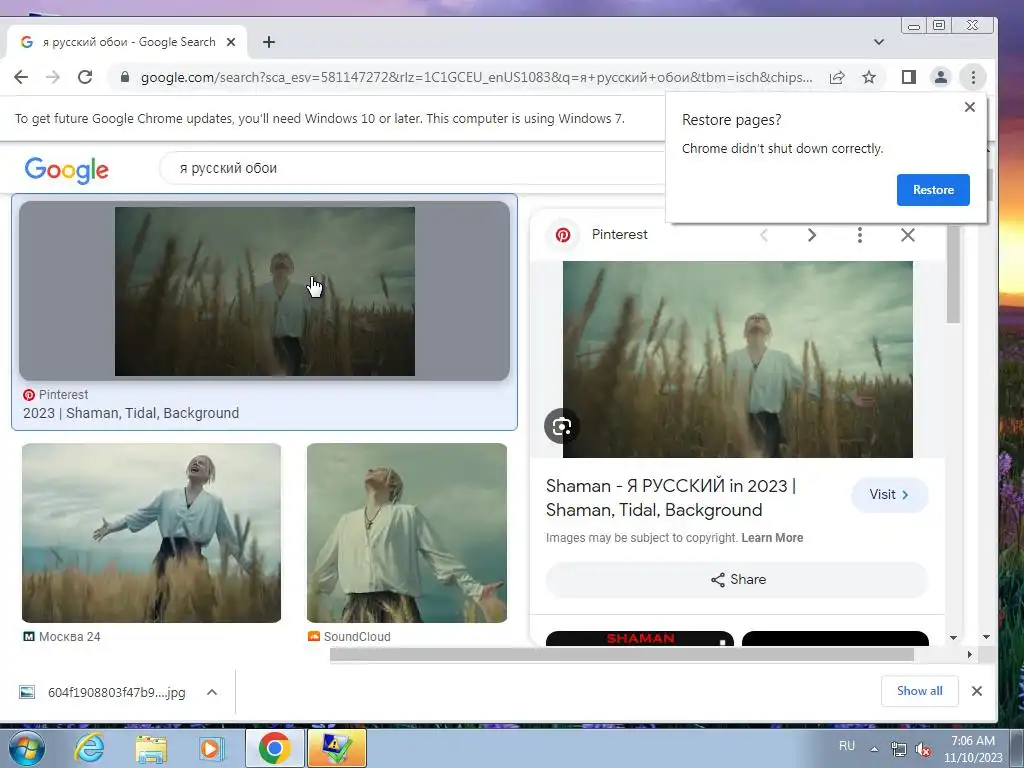Open tab search dropdown arrow
The width and height of the screenshot is (1024, 768).
(x=878, y=42)
